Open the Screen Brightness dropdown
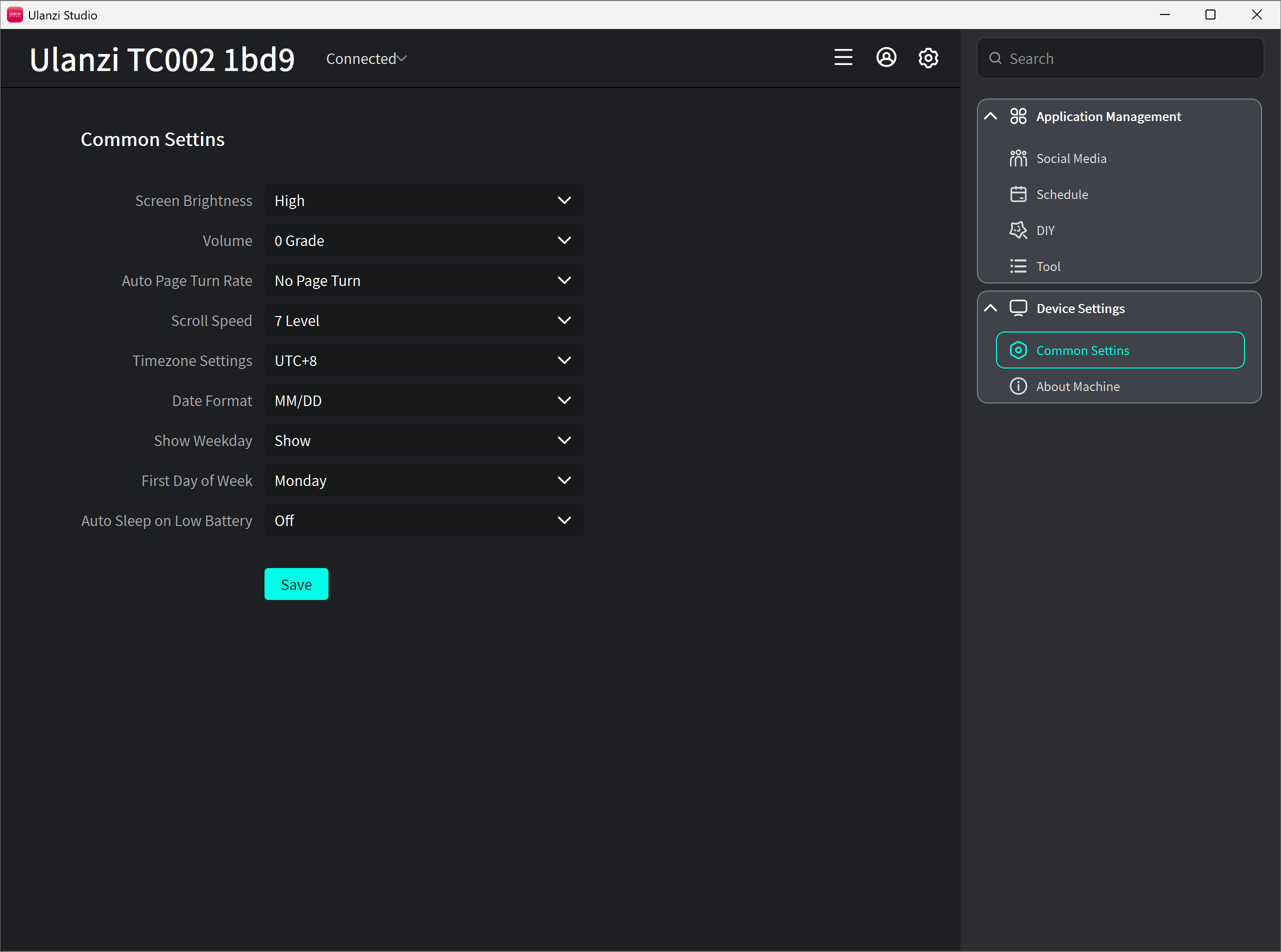The image size is (1281, 952). (x=424, y=200)
